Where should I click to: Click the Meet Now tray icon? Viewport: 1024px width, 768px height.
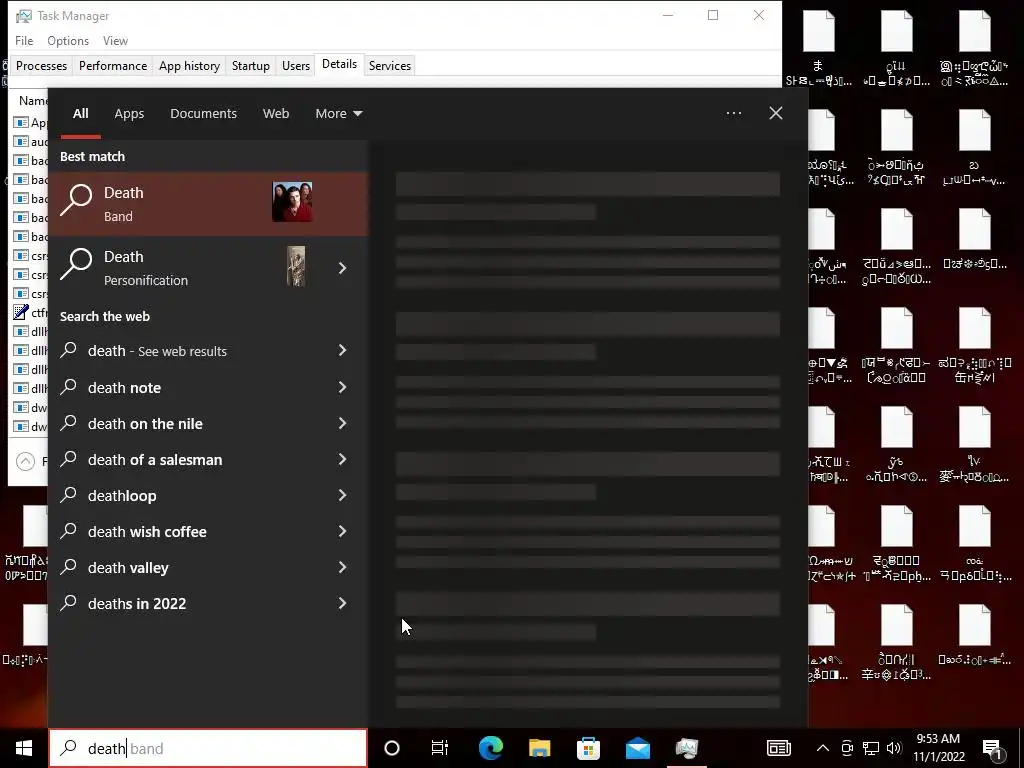tap(847, 748)
